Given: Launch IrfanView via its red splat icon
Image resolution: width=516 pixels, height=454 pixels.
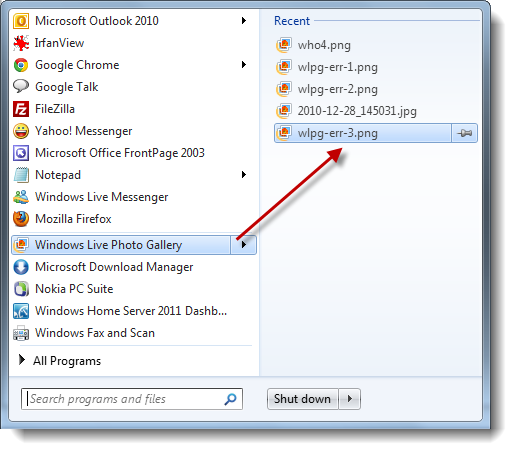Looking at the screenshot, I should tap(21, 43).
